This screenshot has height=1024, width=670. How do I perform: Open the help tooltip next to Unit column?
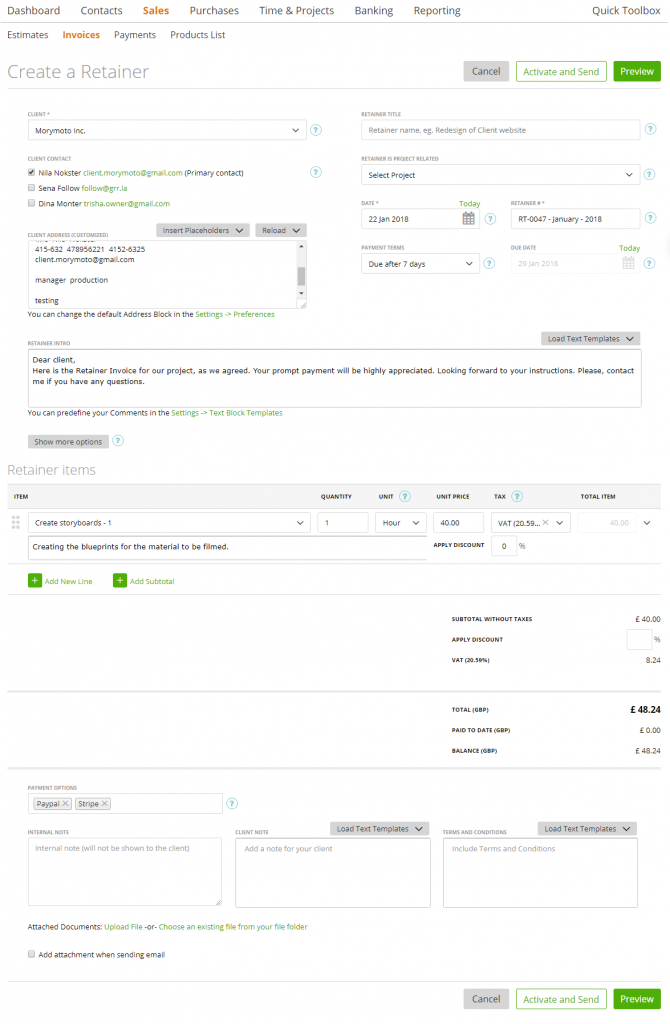click(x=404, y=496)
